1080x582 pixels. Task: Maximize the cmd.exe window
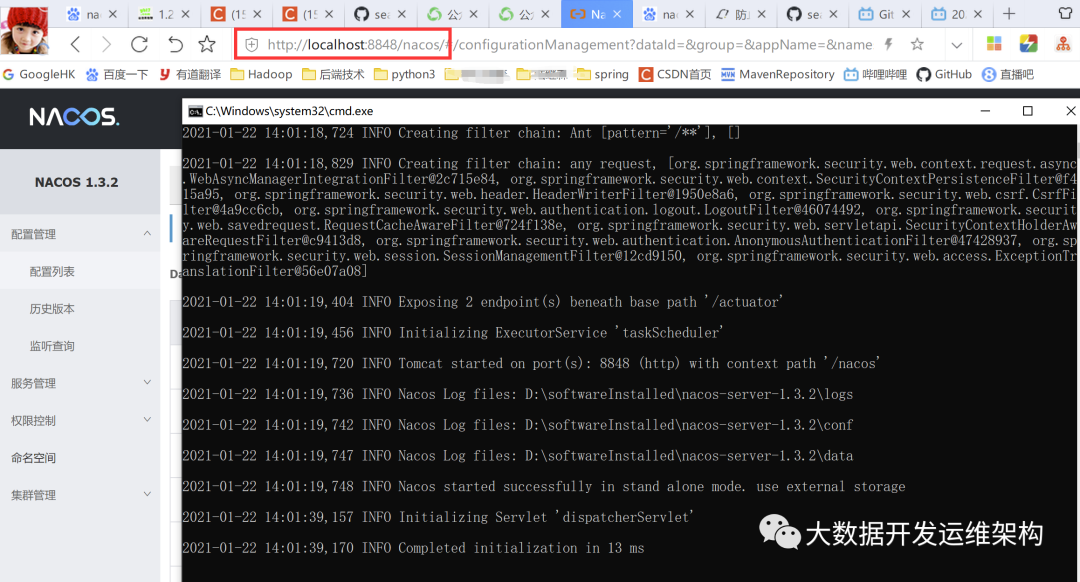coord(1028,111)
